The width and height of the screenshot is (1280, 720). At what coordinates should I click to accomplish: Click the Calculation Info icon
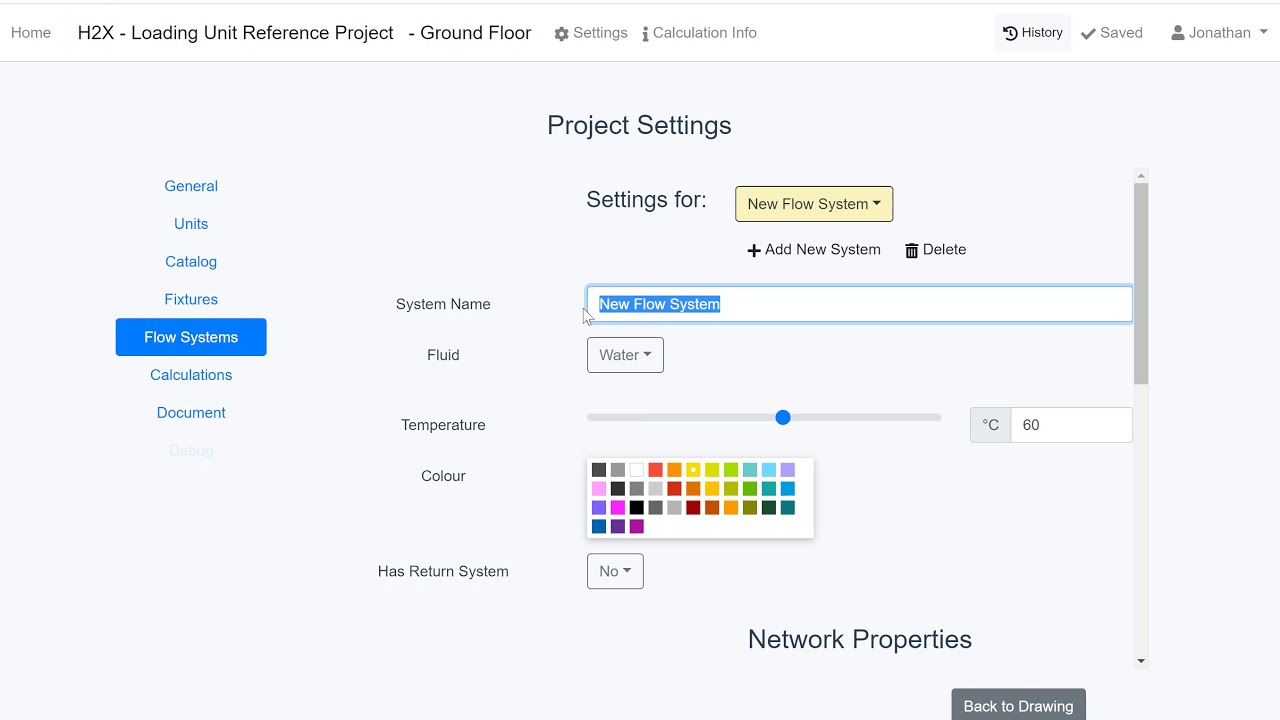(x=645, y=34)
